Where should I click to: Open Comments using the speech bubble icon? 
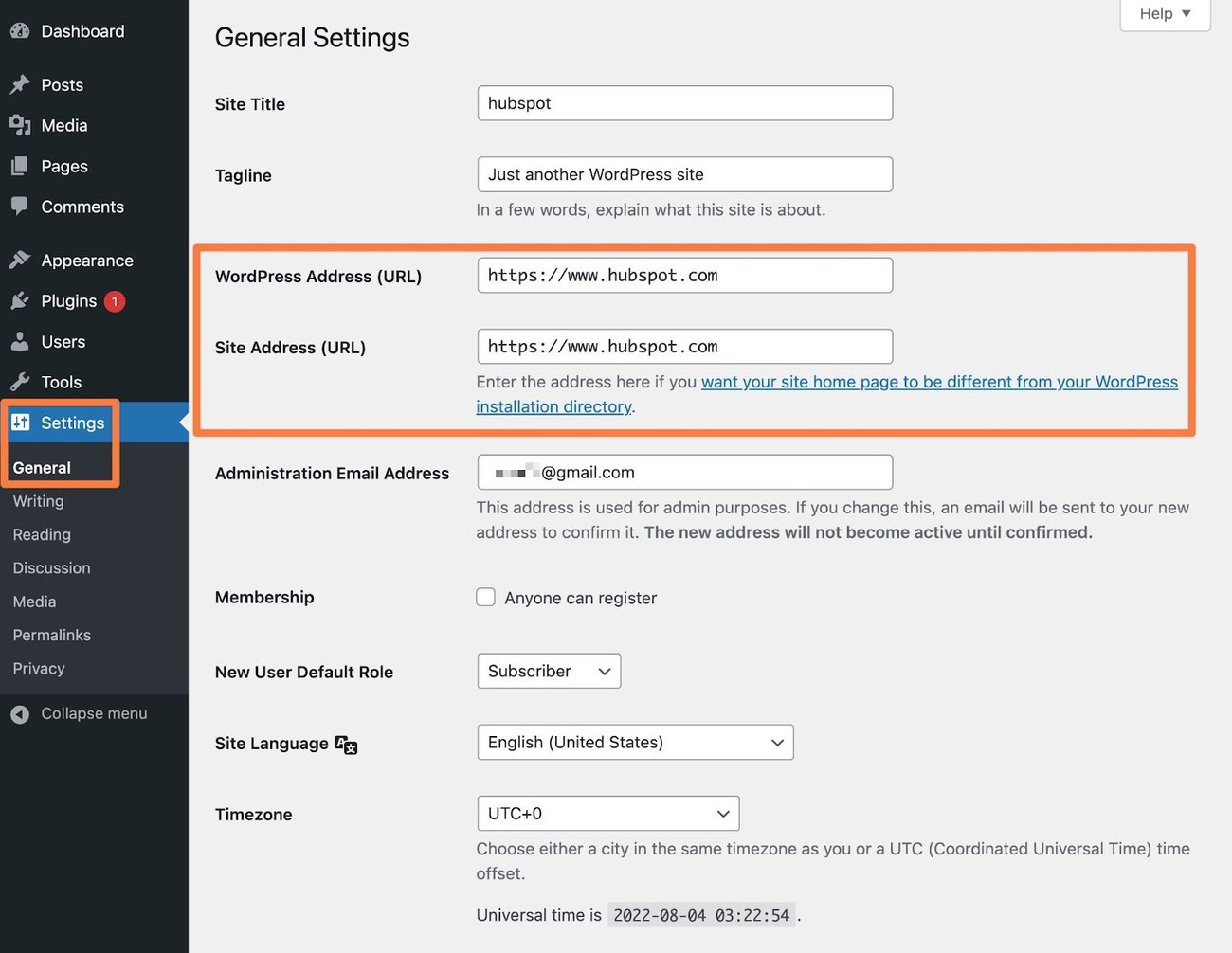point(20,207)
